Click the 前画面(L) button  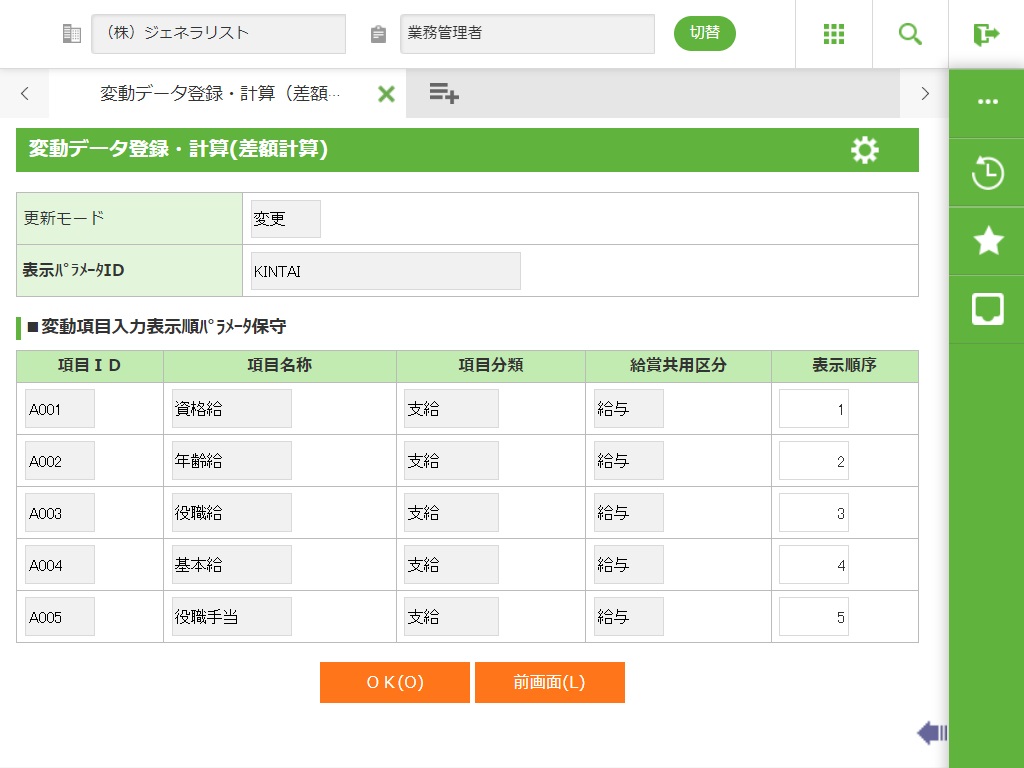pyautogui.click(x=550, y=682)
